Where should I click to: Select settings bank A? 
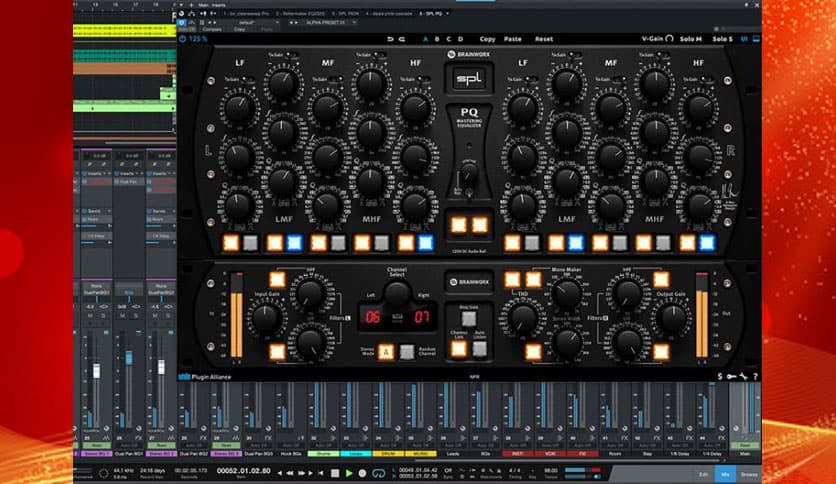click(425, 39)
